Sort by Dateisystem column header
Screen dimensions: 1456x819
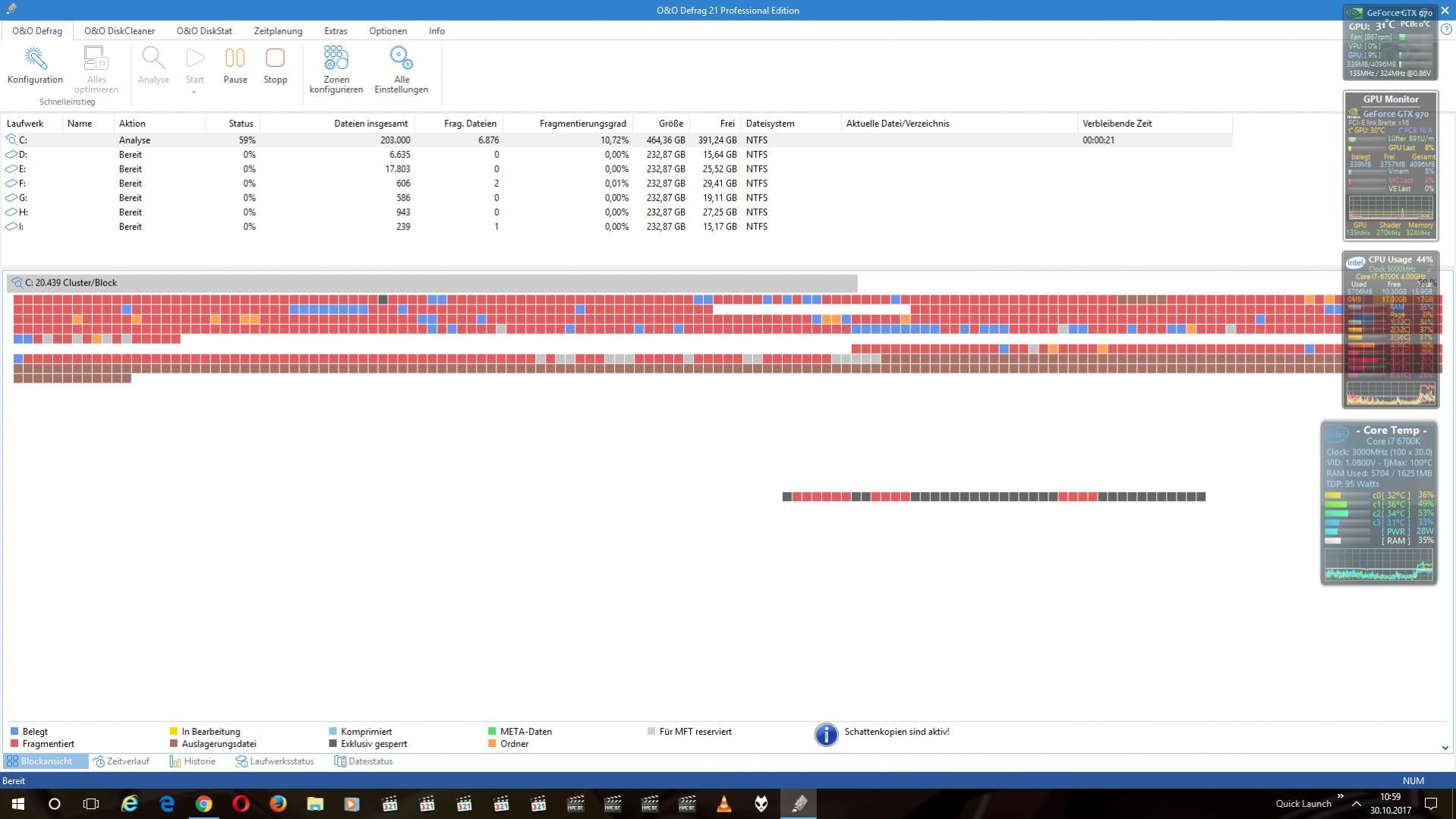point(791,123)
